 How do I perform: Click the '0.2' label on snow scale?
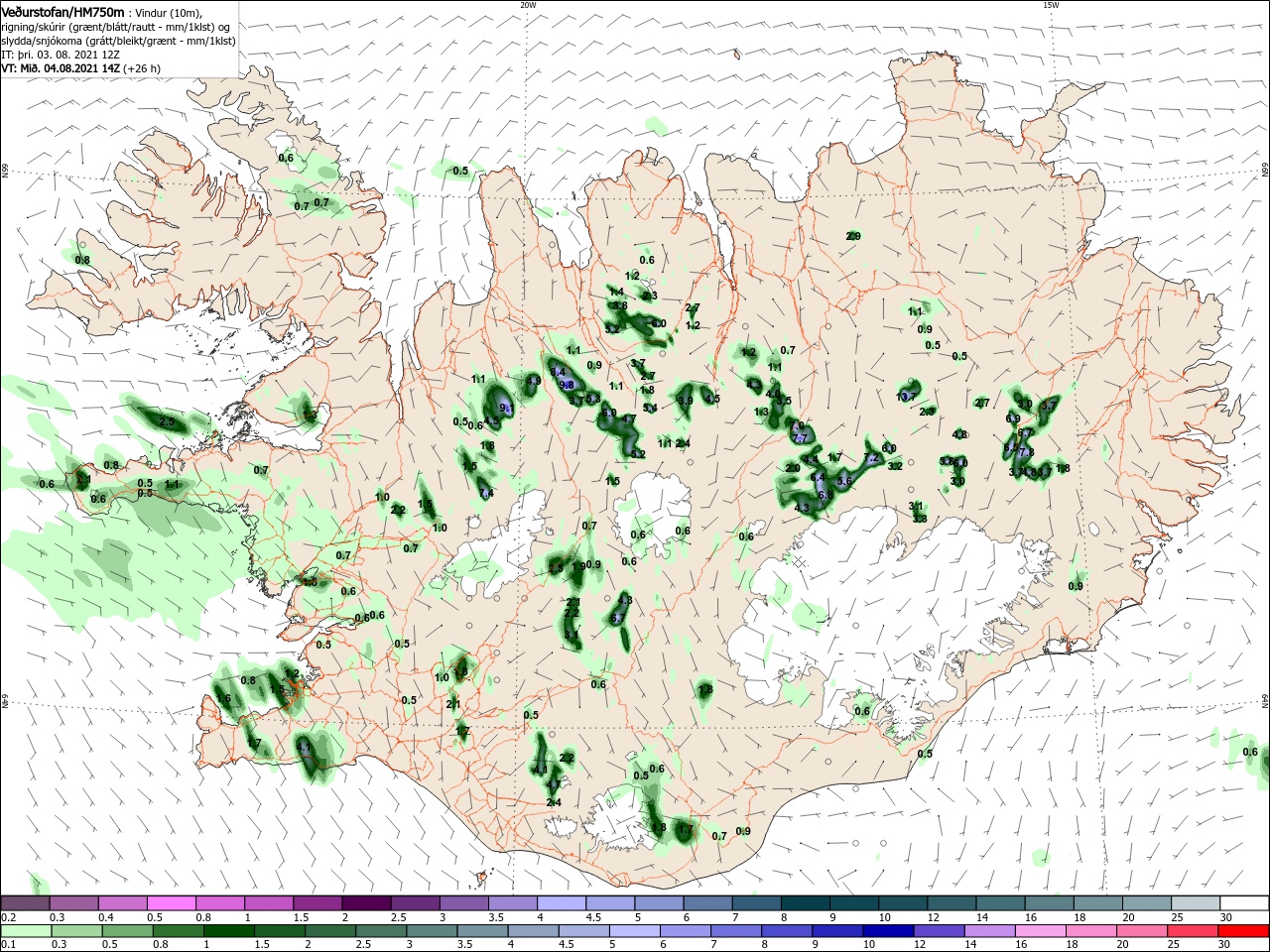pyautogui.click(x=8, y=918)
